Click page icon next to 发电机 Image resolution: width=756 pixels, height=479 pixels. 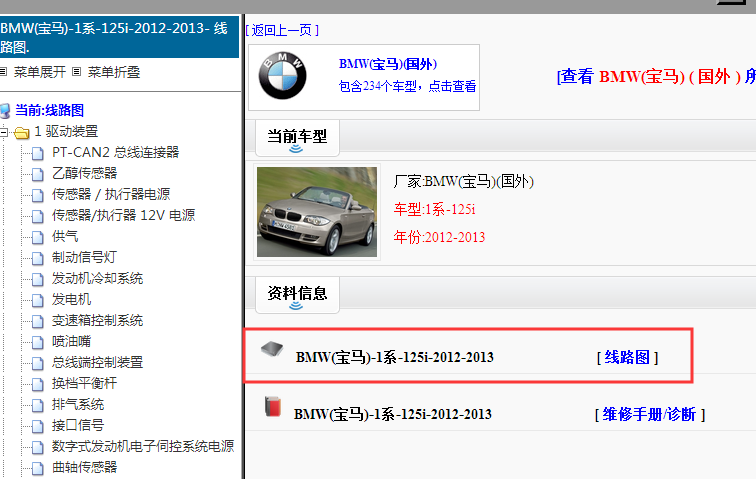point(38,301)
